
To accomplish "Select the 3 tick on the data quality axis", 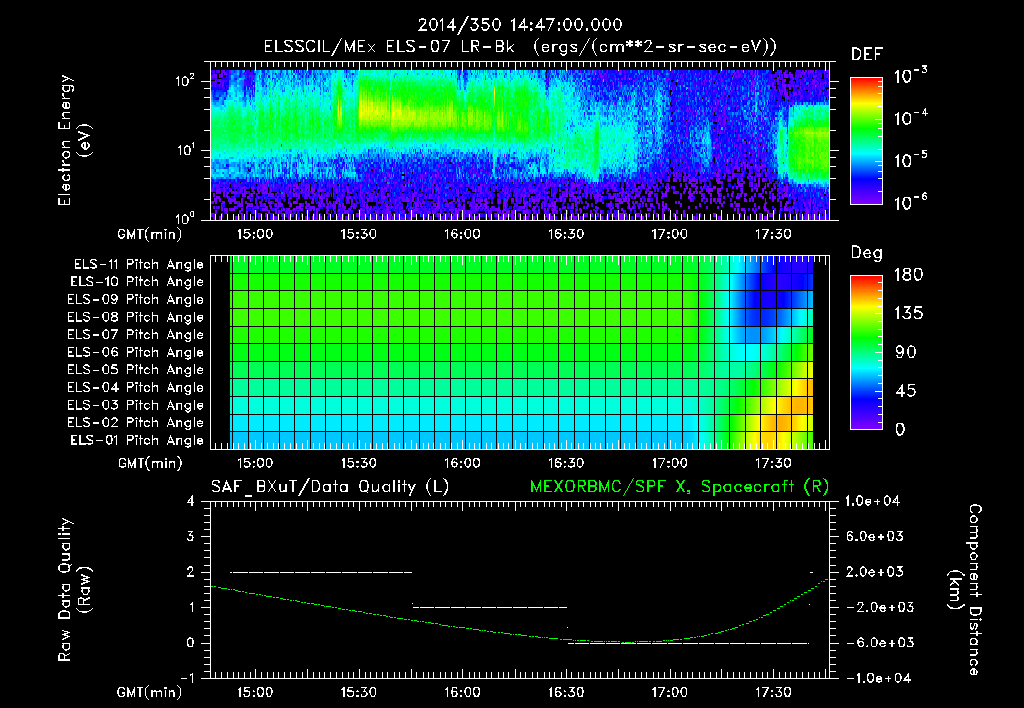I will (x=191, y=536).
